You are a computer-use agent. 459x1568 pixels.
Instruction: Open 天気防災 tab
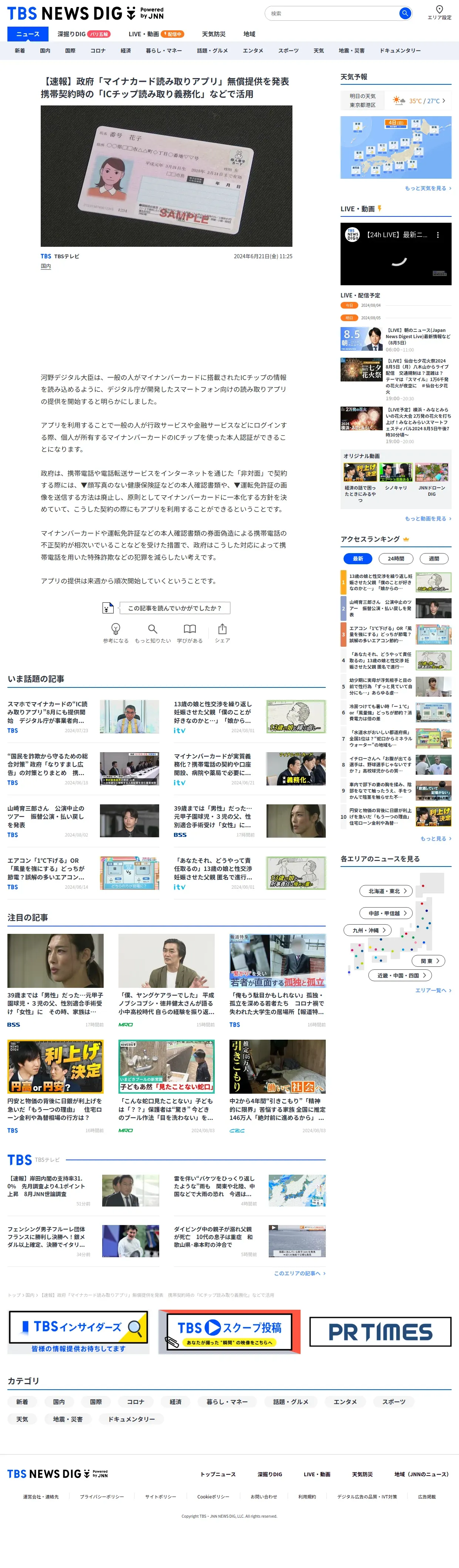214,34
